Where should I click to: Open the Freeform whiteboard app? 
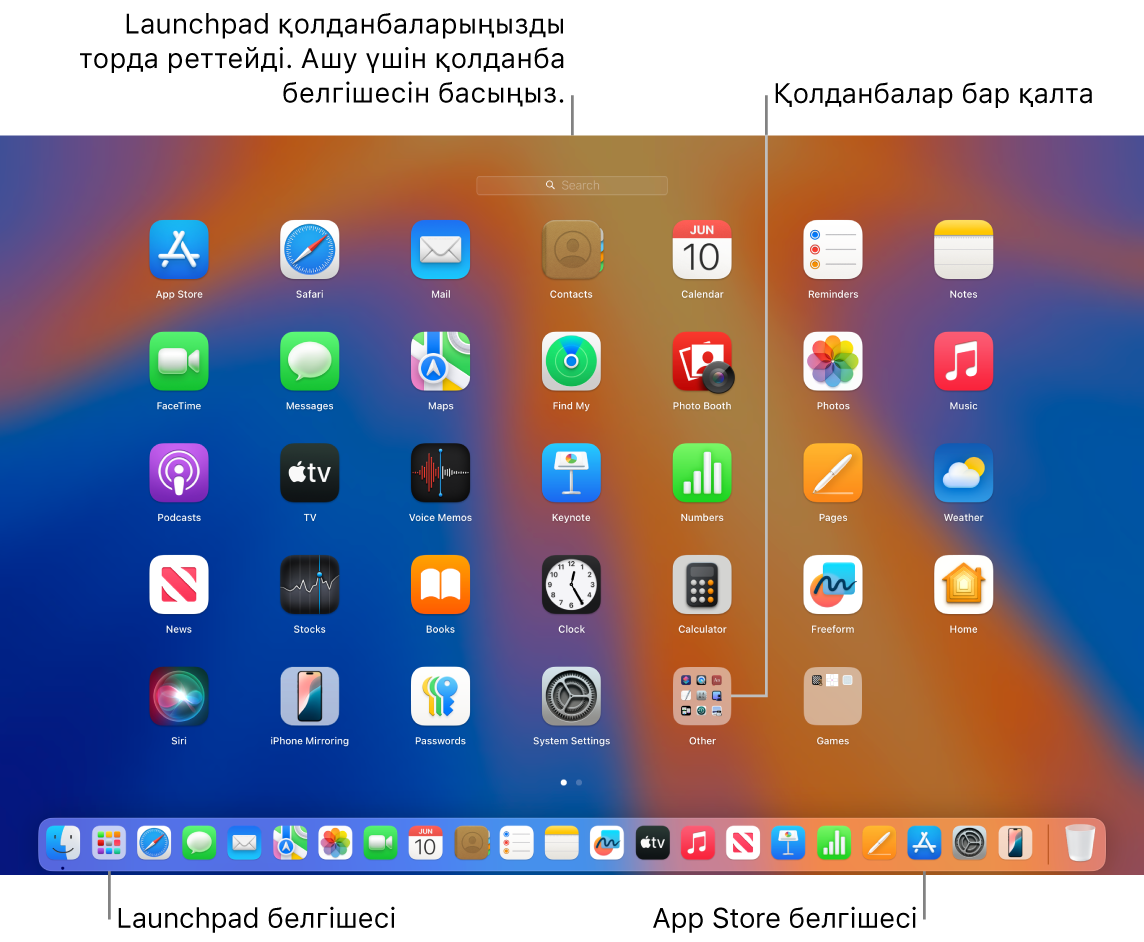click(x=832, y=584)
